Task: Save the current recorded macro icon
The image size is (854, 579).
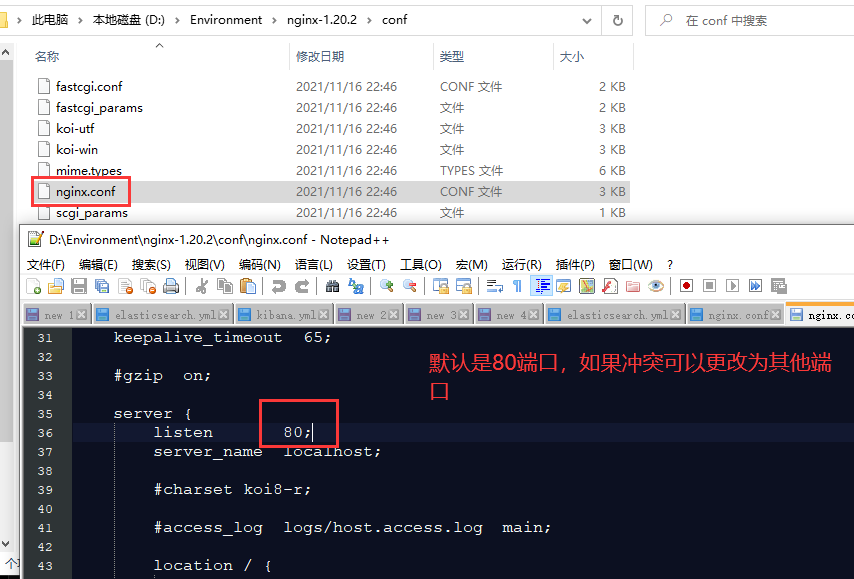Action: click(x=779, y=286)
